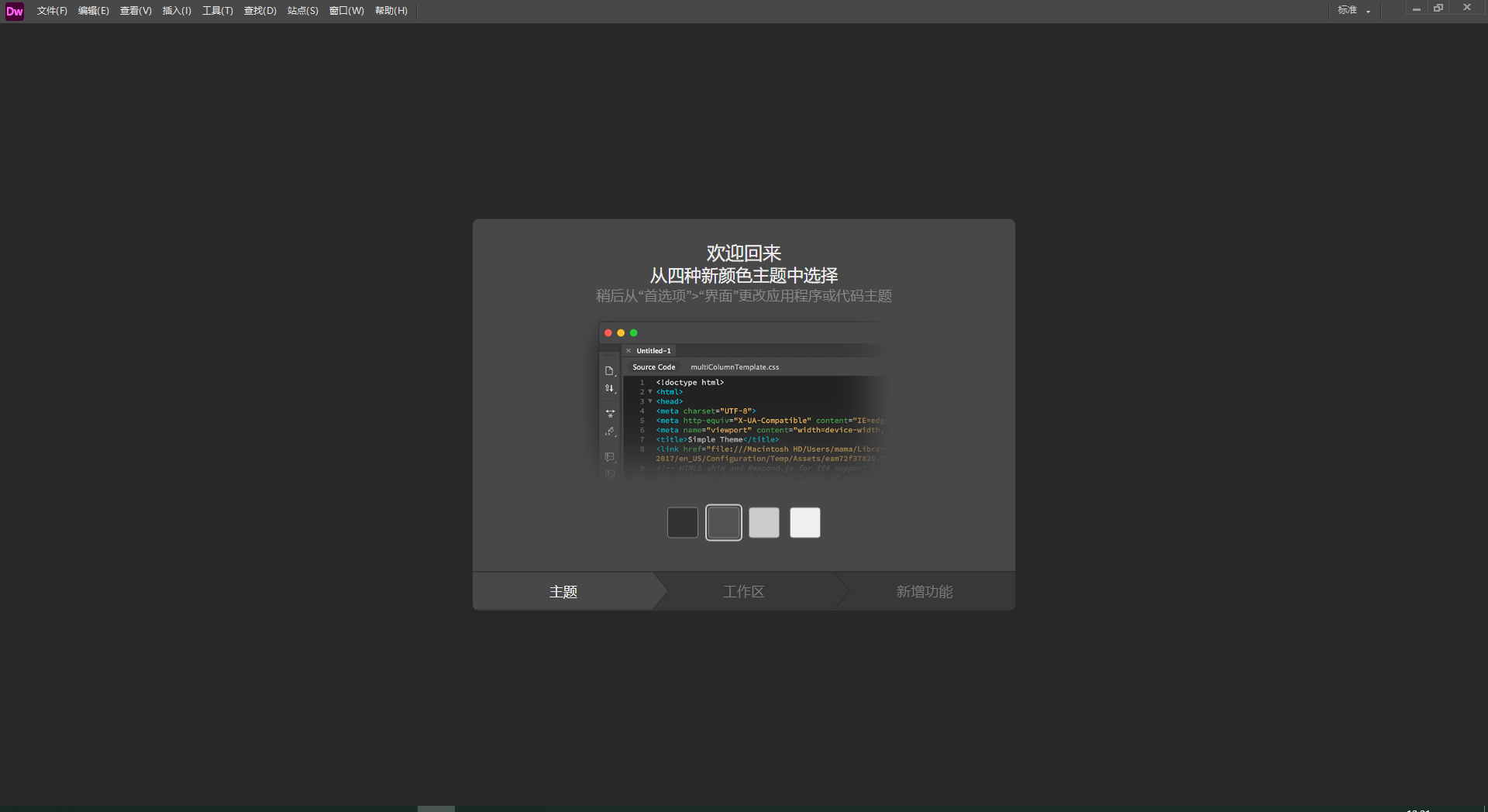
Task: Open the 帮助(H) menu
Action: pyautogui.click(x=391, y=11)
